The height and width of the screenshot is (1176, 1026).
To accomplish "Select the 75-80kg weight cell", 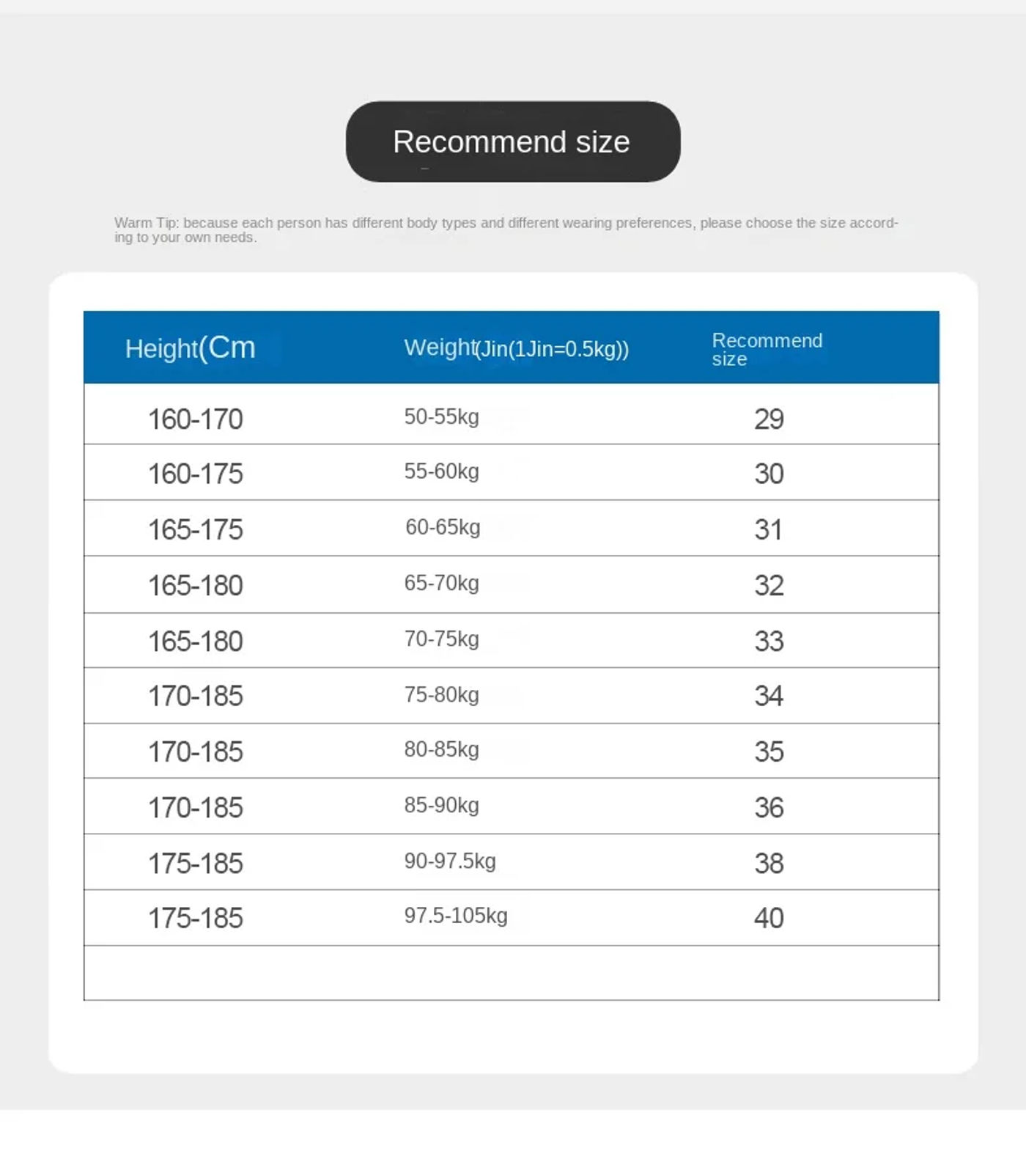I will (x=442, y=695).
